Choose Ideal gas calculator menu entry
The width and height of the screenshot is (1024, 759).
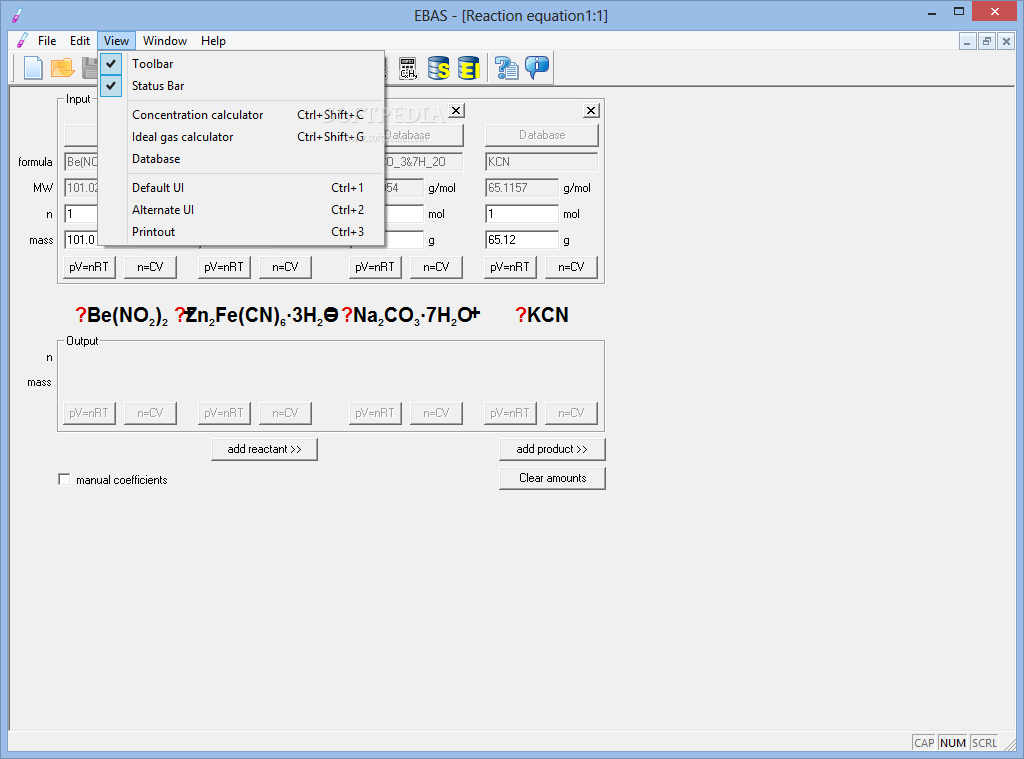[x=242, y=137]
